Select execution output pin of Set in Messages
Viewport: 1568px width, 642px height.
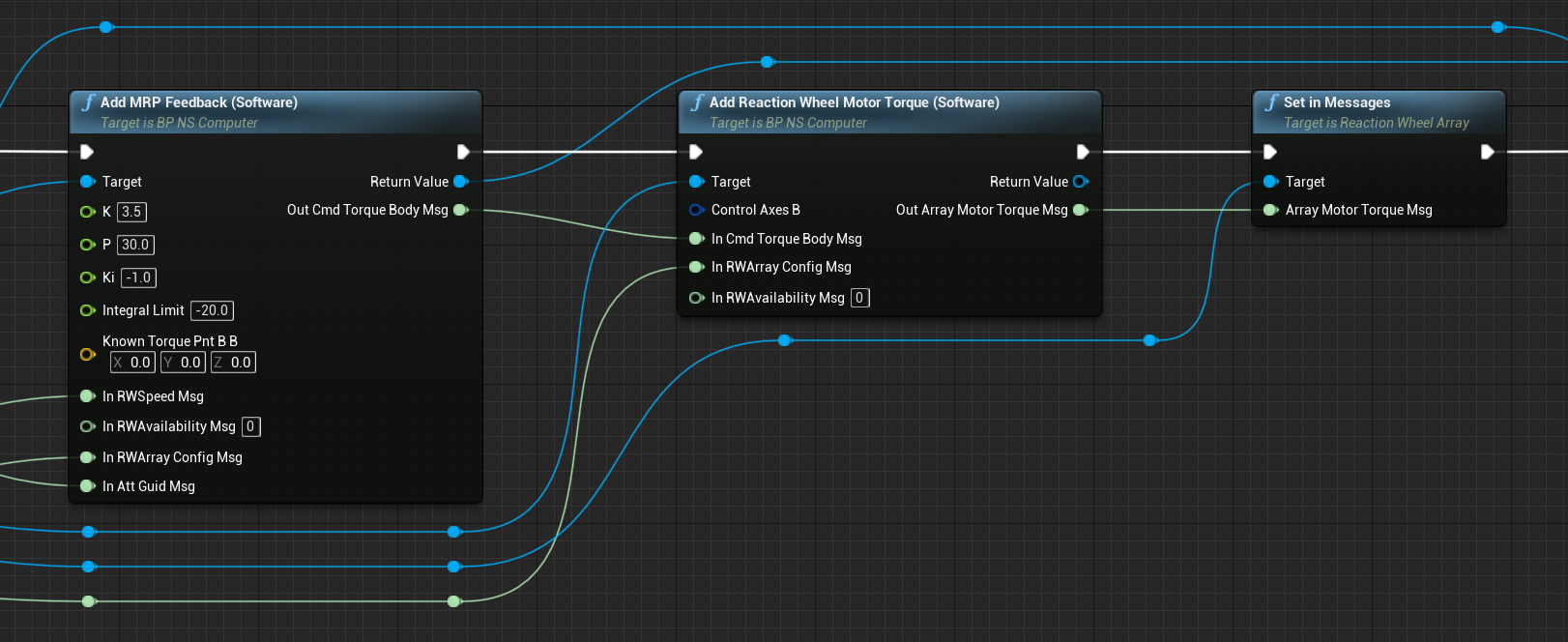point(1488,152)
